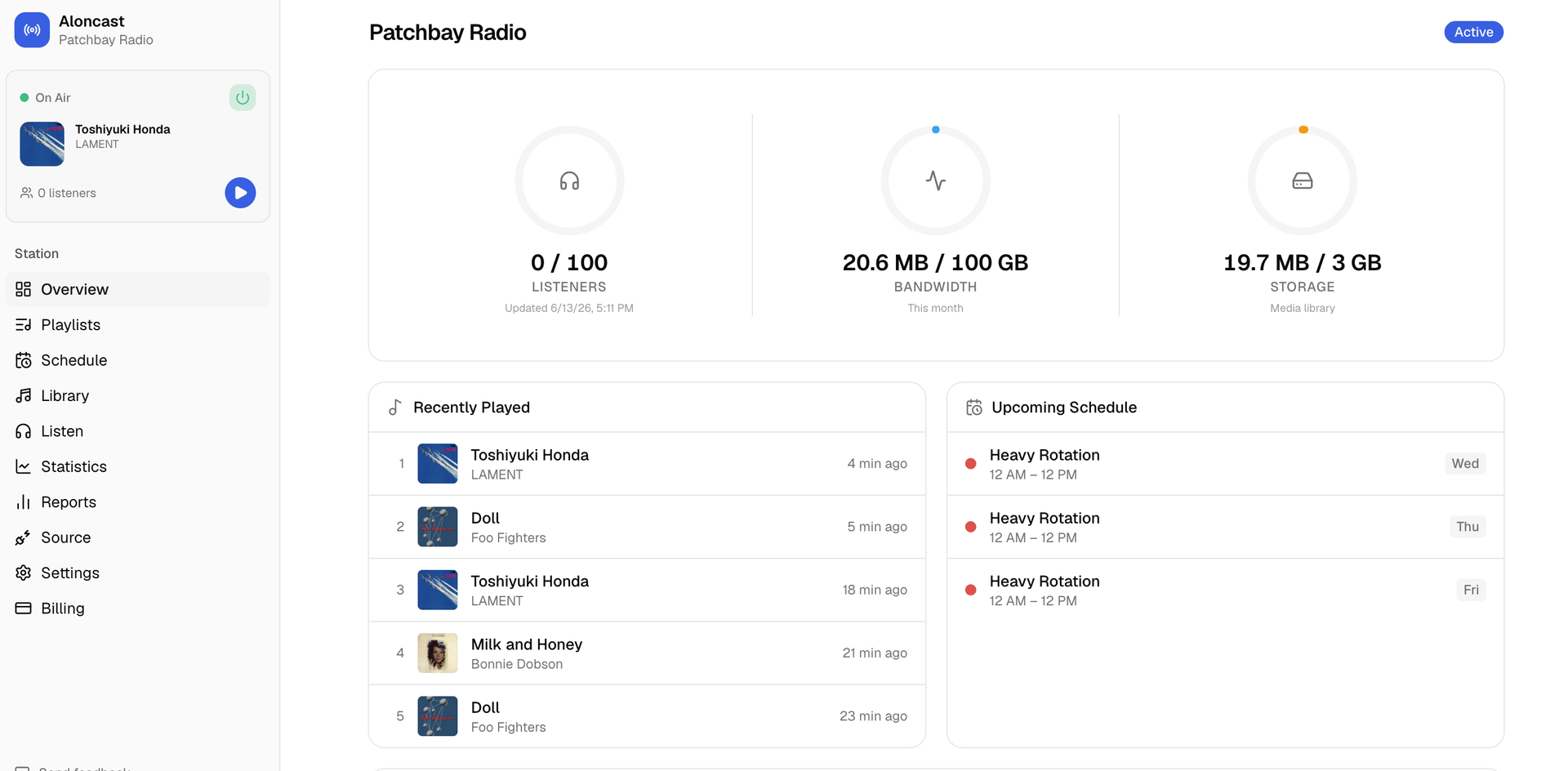Click the blue bandwidth gauge indicator dot
1568x771 pixels.
coord(936,130)
